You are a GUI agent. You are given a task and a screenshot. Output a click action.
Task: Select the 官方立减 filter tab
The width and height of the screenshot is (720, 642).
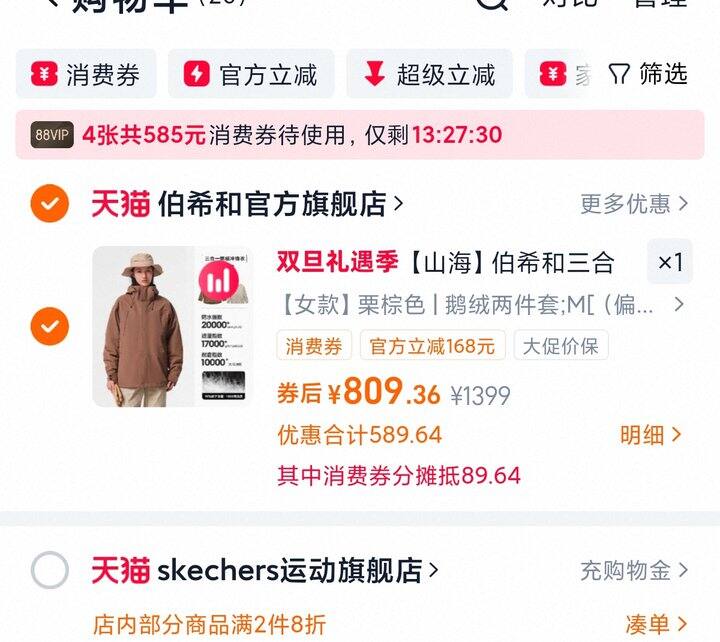pos(251,73)
